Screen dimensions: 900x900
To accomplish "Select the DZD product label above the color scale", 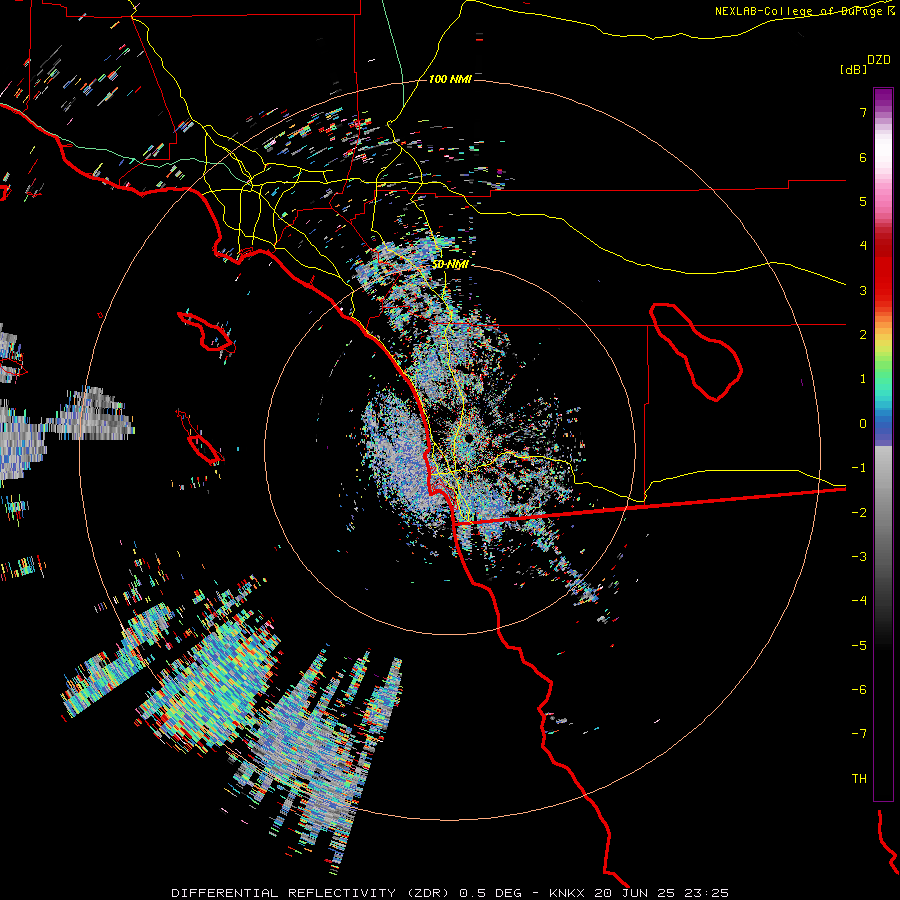I will tap(879, 60).
